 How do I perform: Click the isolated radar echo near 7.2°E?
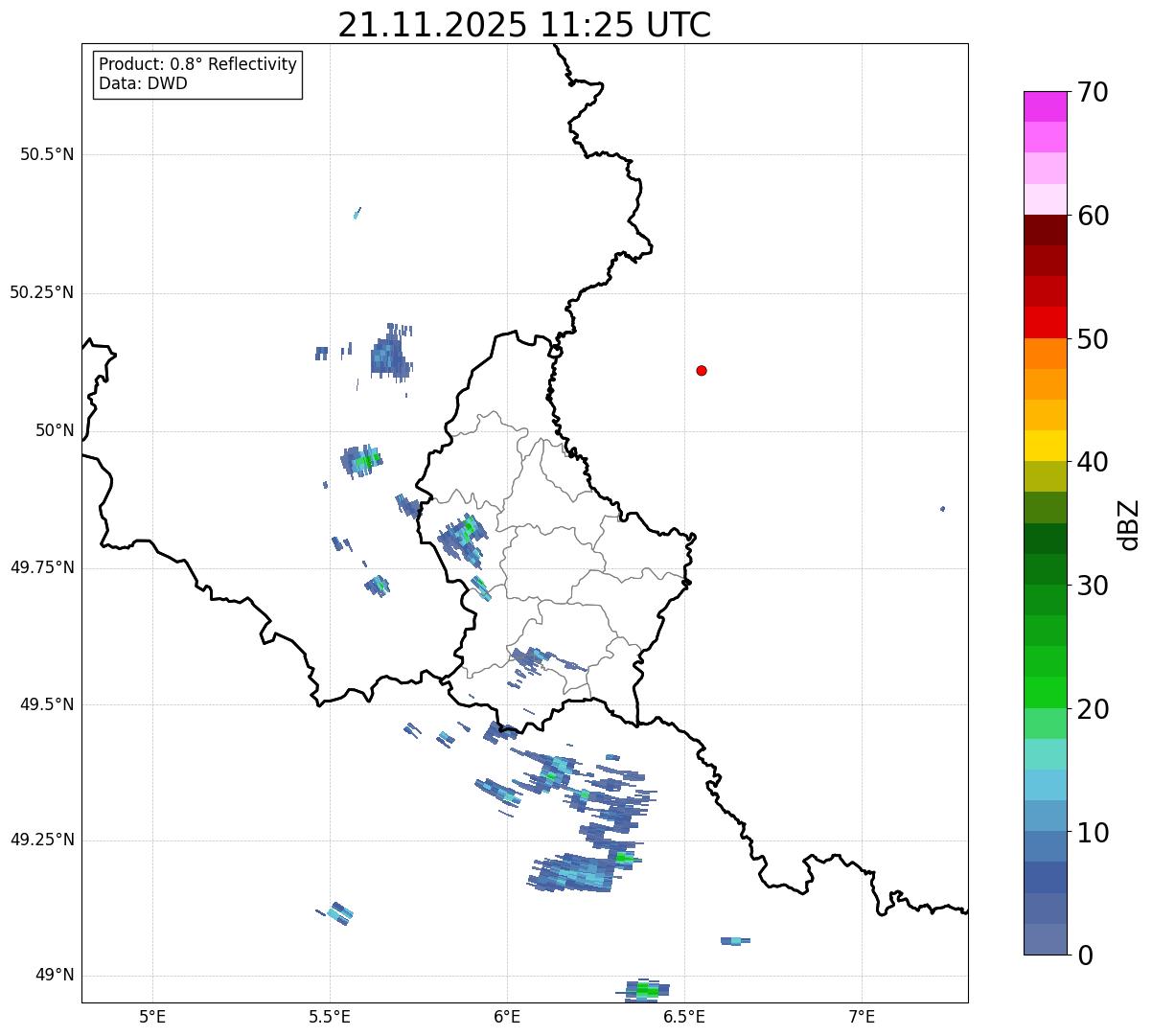point(943,509)
